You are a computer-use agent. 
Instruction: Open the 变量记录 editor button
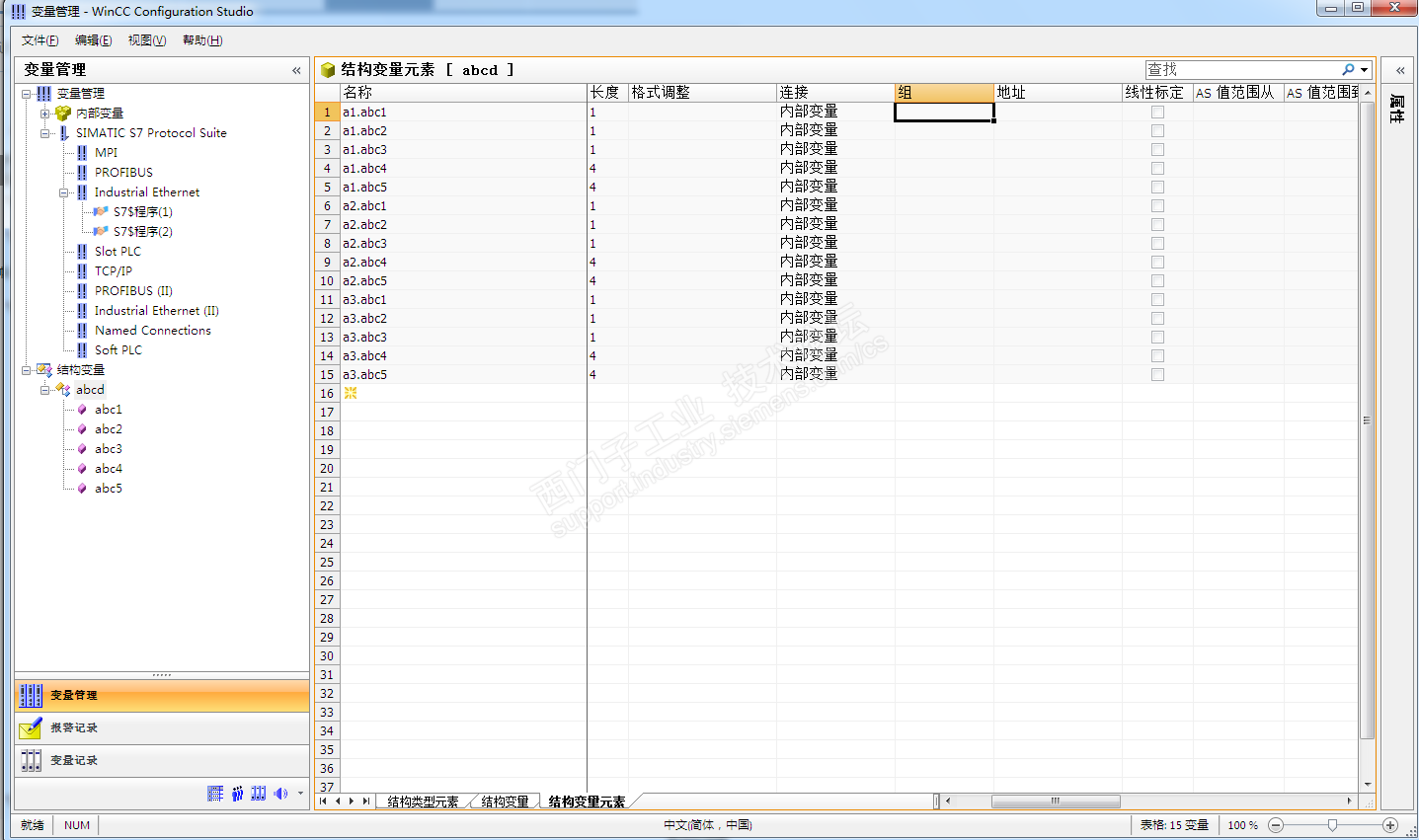coord(162,761)
